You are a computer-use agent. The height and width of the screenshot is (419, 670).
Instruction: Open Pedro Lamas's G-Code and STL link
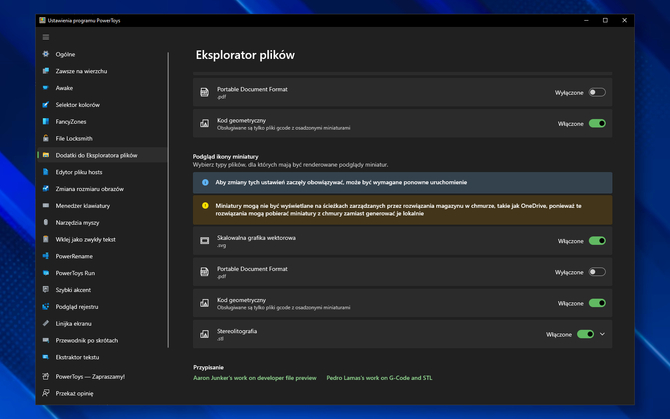coord(379,378)
